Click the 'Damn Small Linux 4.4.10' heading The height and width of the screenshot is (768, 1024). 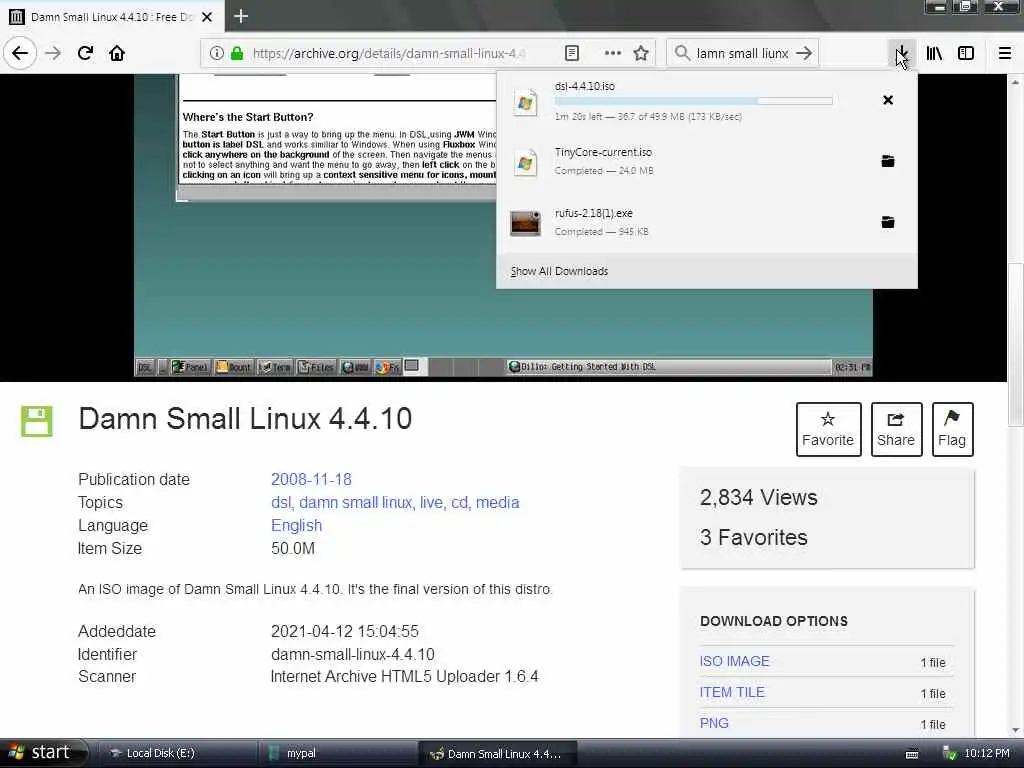tap(245, 419)
